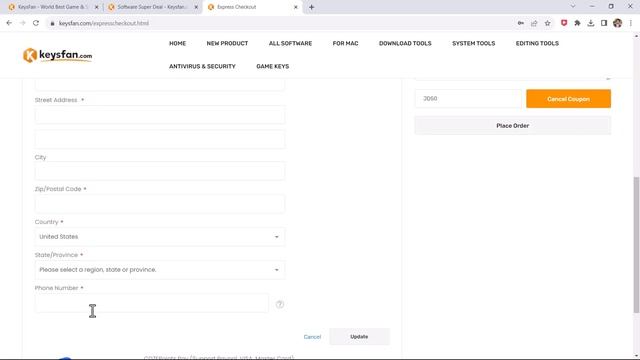The width and height of the screenshot is (640, 360).
Task: Open the Chrome three-dot menu
Action: tap(631, 23)
